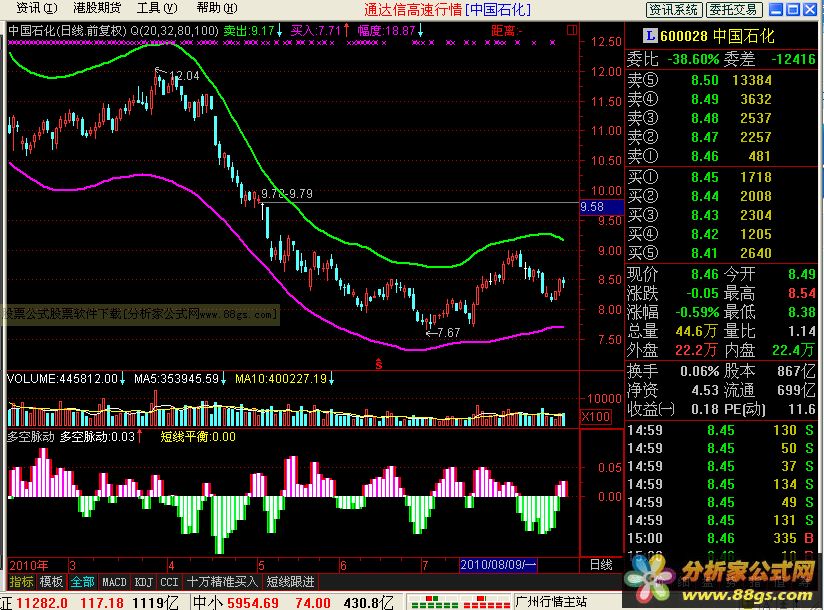Click the 9.58 price cursor label

pos(601,206)
